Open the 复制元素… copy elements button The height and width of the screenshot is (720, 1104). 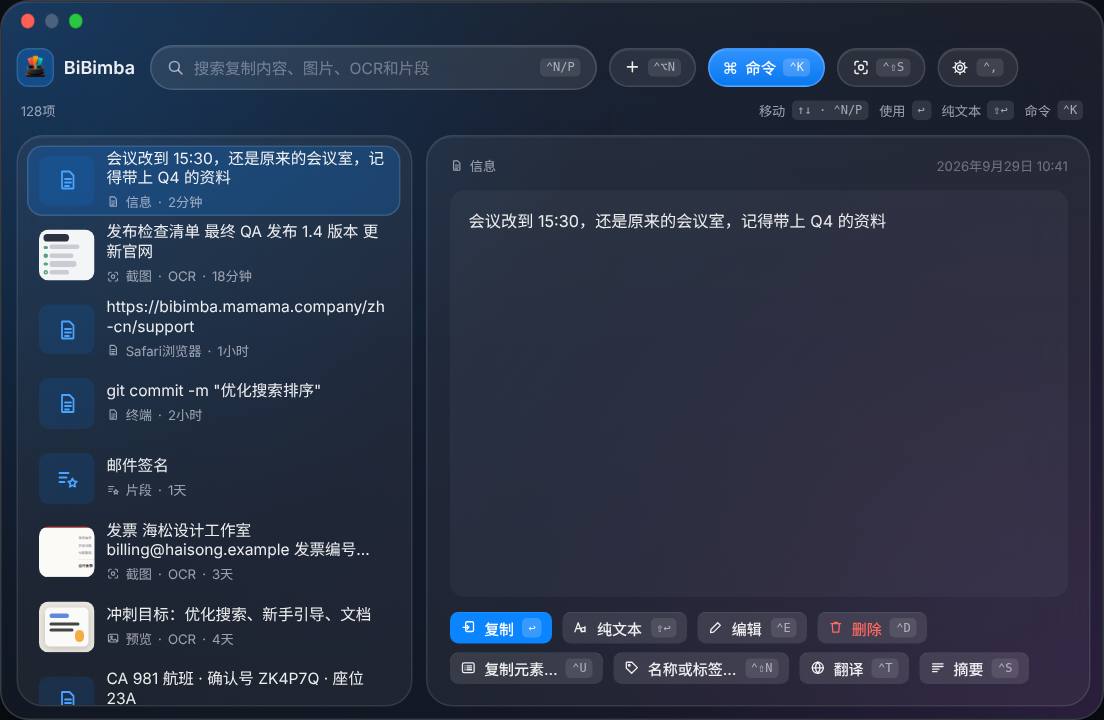tap(527, 668)
